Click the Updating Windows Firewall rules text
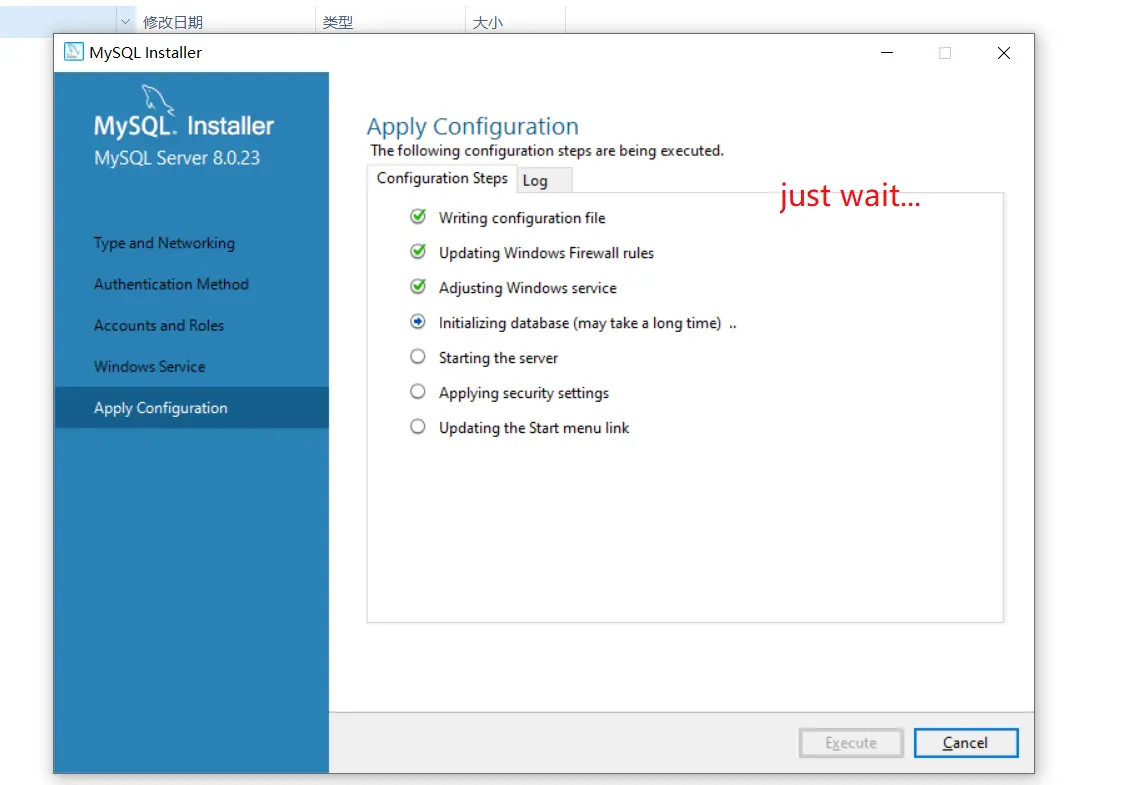The height and width of the screenshot is (785, 1143). point(546,253)
